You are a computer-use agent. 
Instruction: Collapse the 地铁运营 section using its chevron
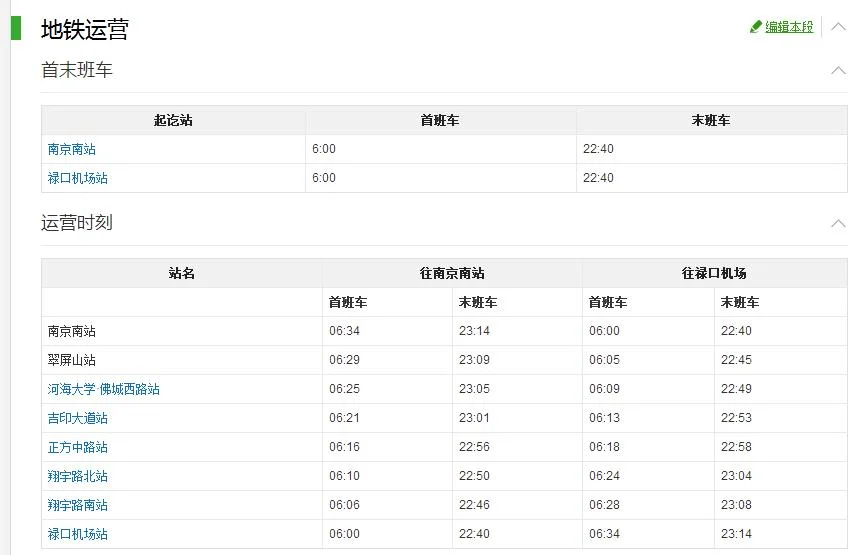click(838, 27)
